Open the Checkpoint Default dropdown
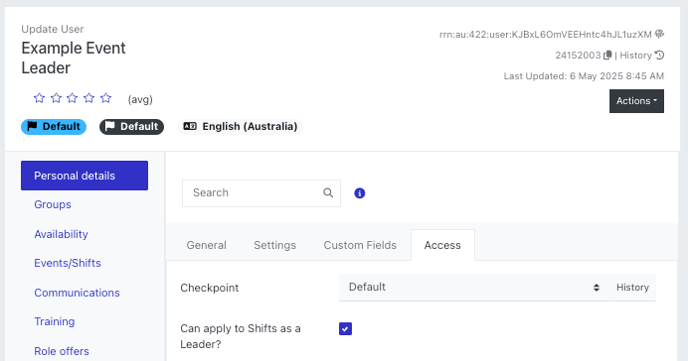Screen dimensions: 688x361 pos(473,287)
